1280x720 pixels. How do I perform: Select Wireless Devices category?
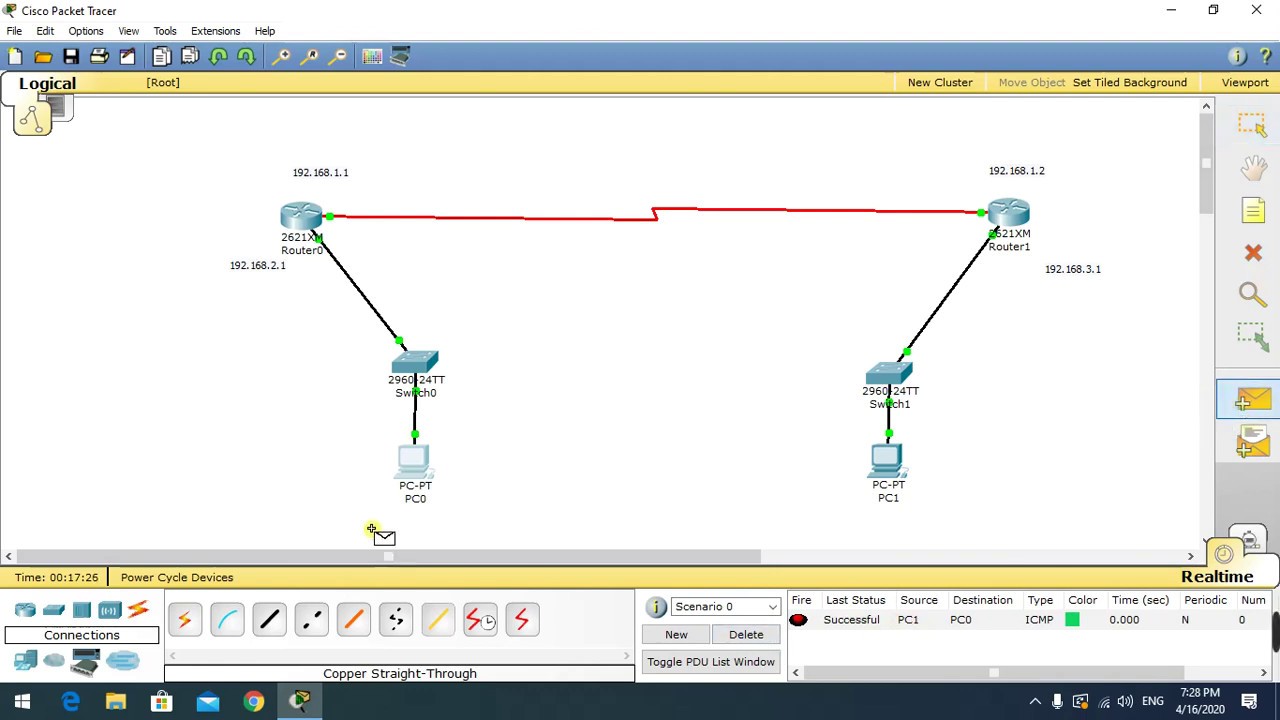click(110, 610)
